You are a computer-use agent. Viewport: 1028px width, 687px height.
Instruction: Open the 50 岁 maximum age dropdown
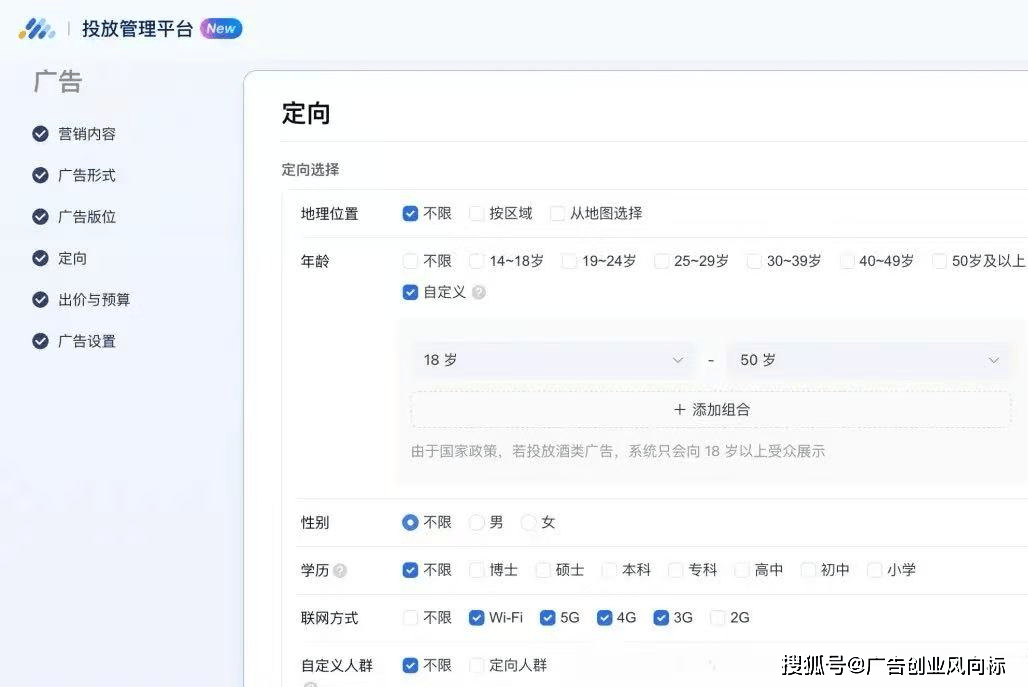point(869,360)
